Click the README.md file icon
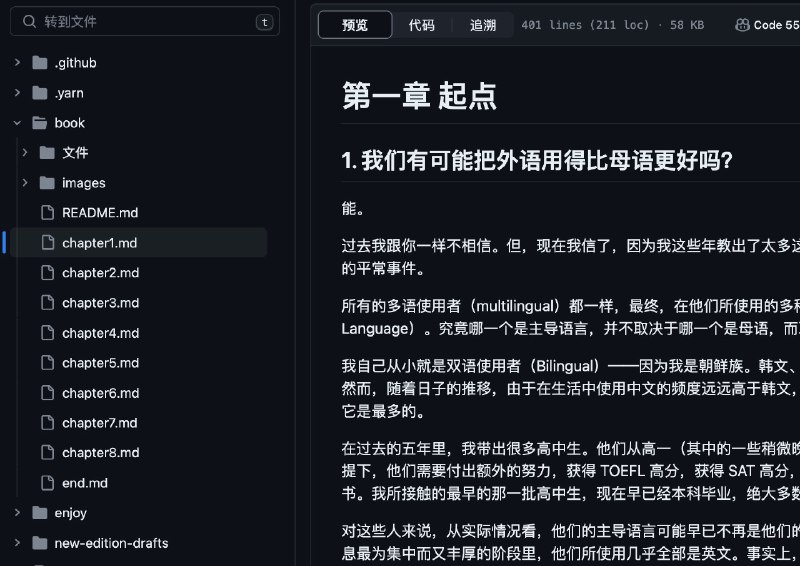 [47, 213]
